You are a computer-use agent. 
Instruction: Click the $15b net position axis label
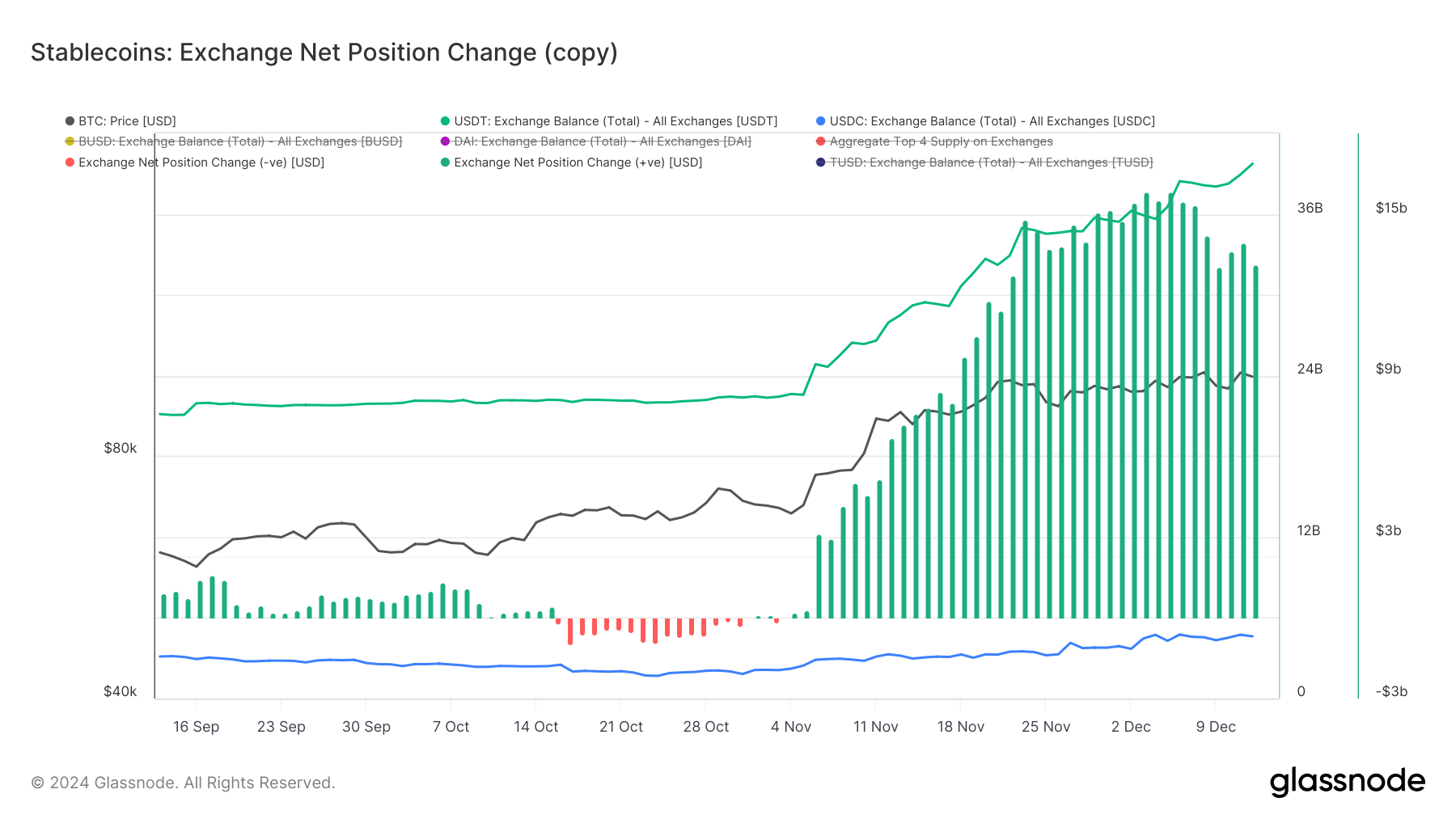pos(1391,208)
